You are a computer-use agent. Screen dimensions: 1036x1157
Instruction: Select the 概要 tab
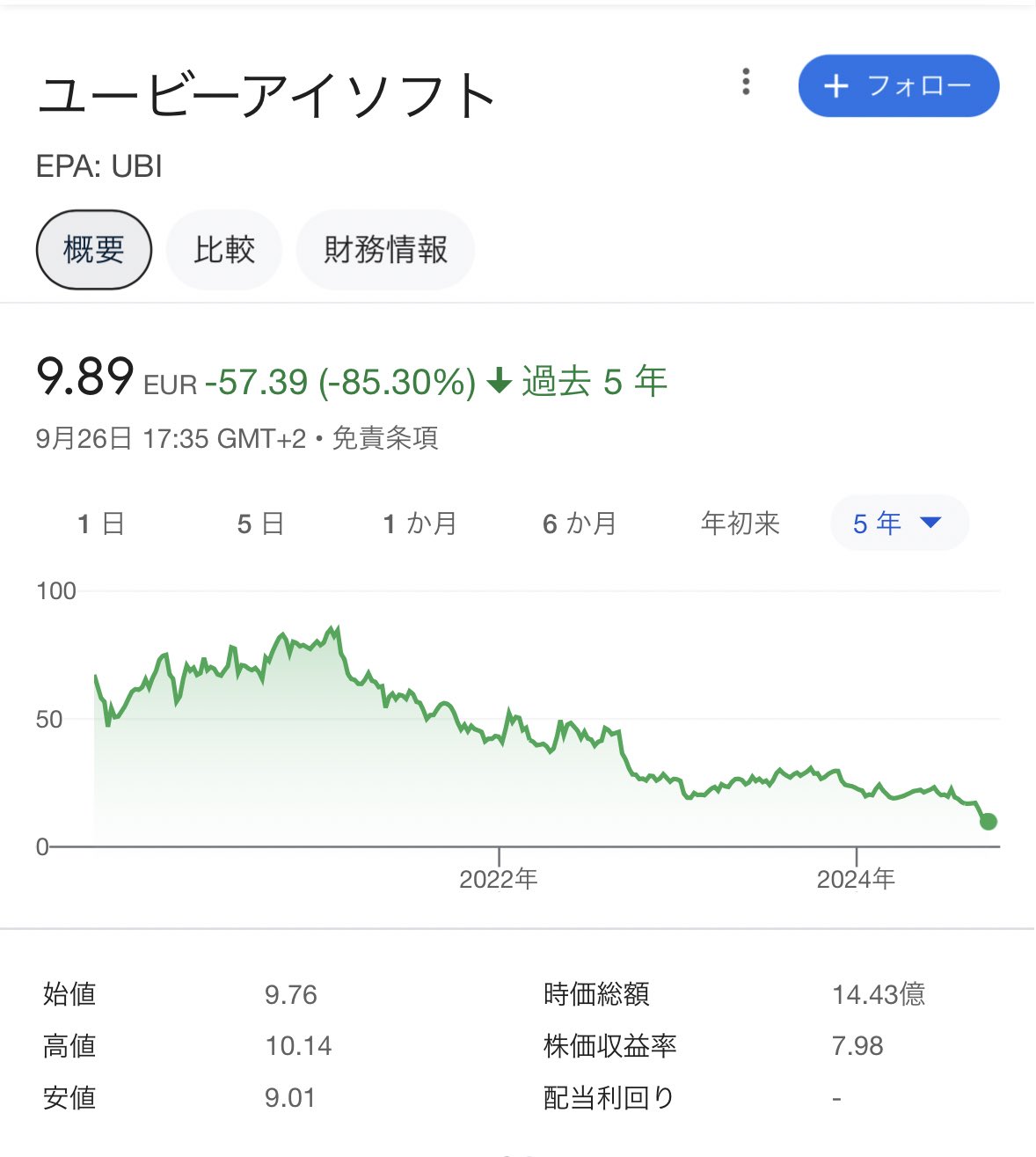click(94, 250)
